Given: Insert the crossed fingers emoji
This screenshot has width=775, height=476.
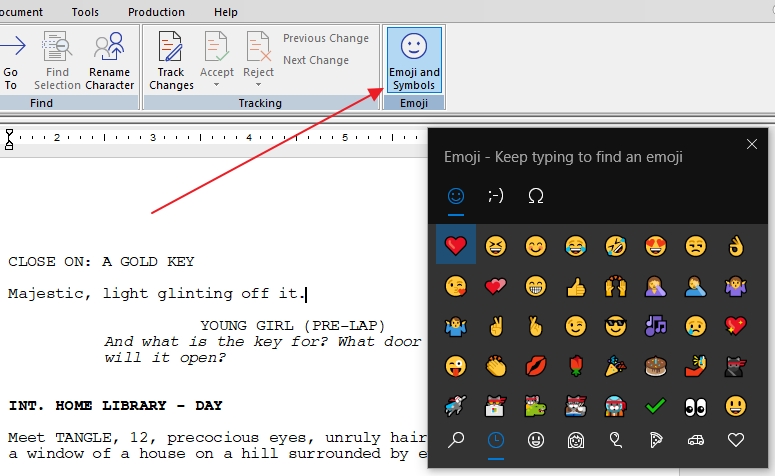Looking at the screenshot, I should 536,326.
